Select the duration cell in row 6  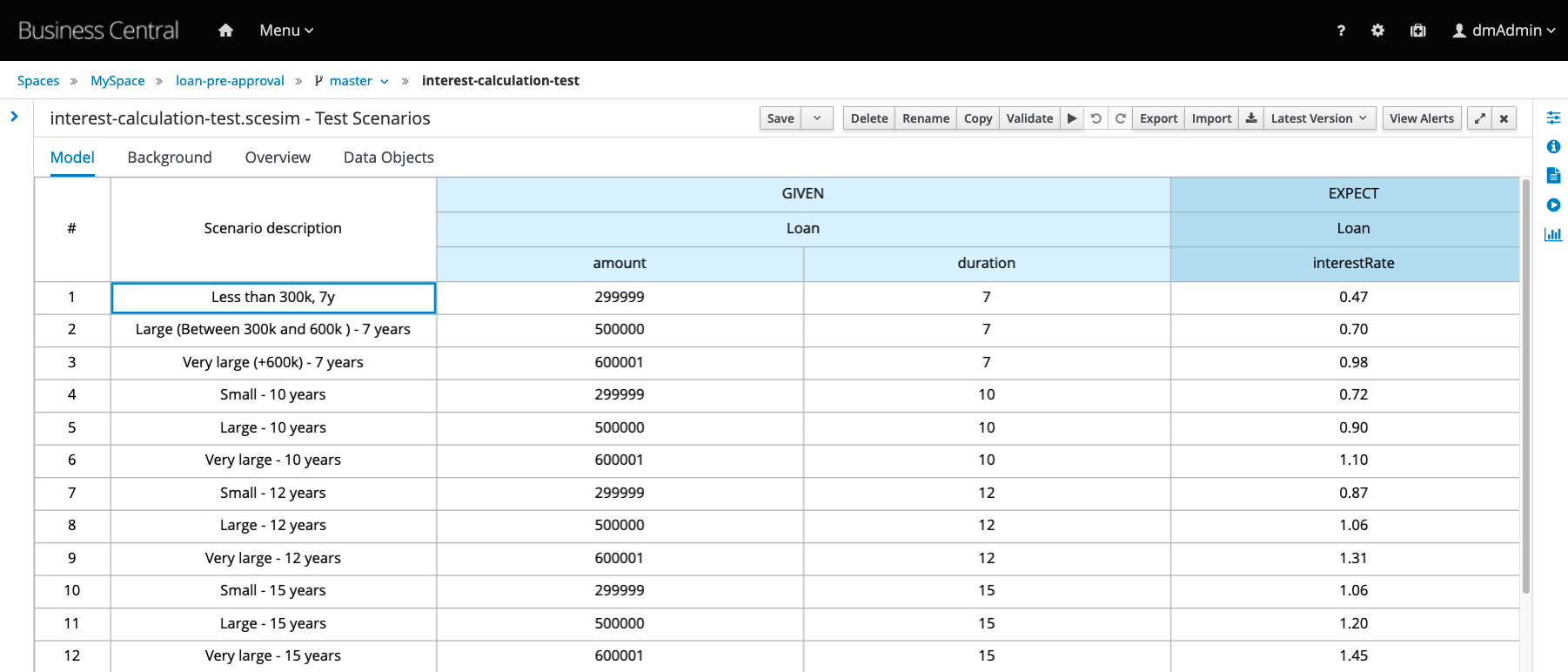pos(987,460)
